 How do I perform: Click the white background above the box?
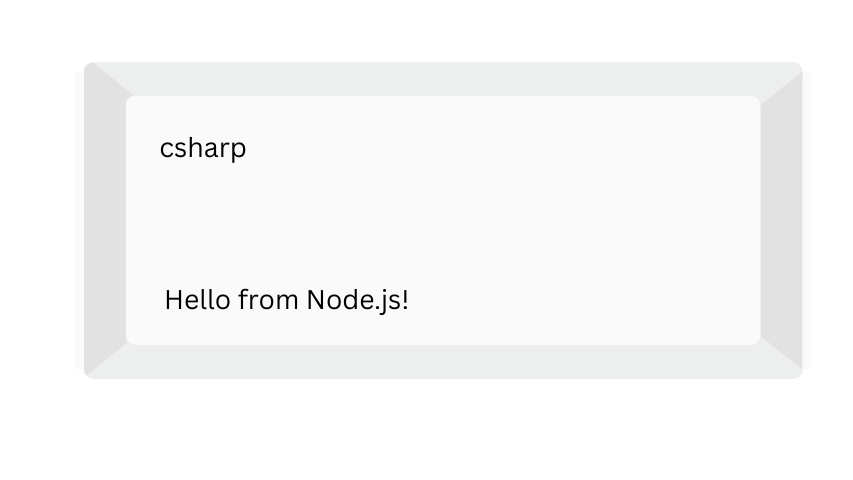point(443,30)
